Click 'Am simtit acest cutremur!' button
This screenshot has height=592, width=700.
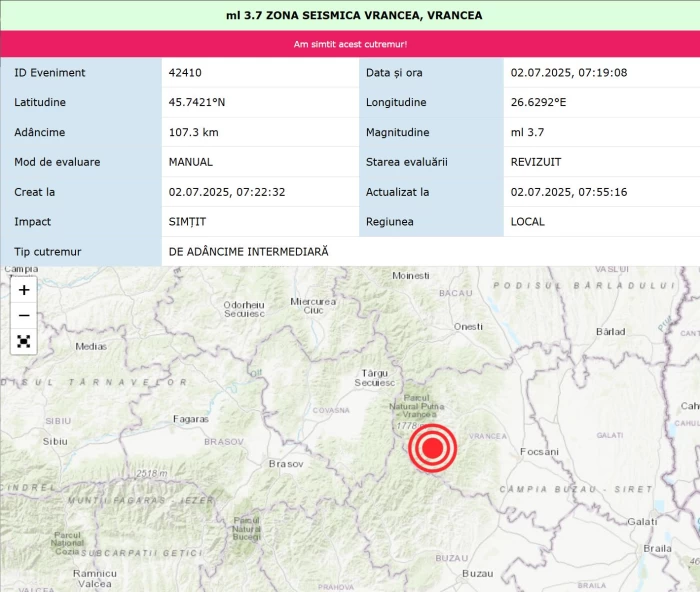pyautogui.click(x=350, y=44)
